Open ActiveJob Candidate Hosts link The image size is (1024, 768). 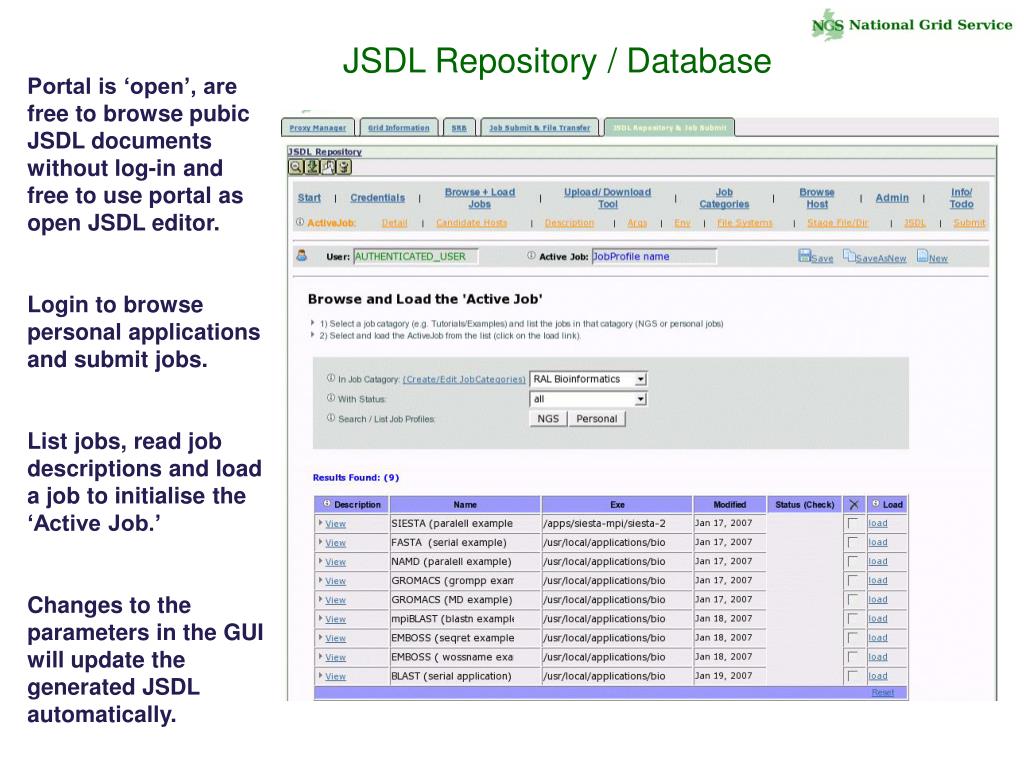tap(472, 223)
